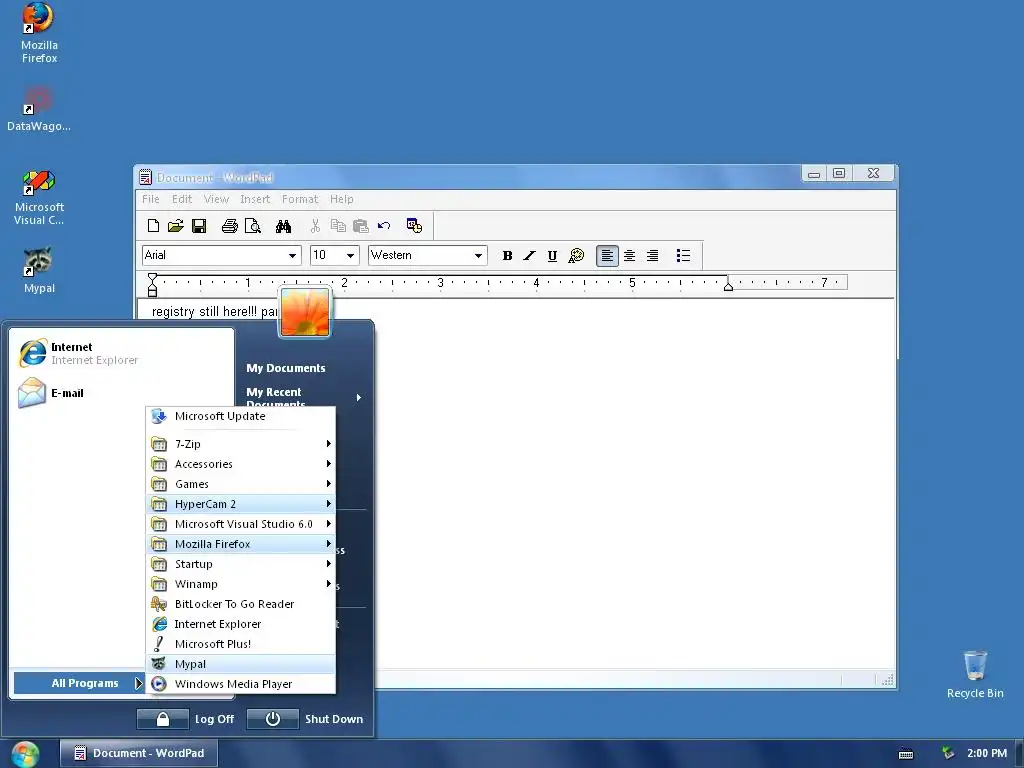Open the Western script dropdown
1024x768 pixels.
pos(479,255)
